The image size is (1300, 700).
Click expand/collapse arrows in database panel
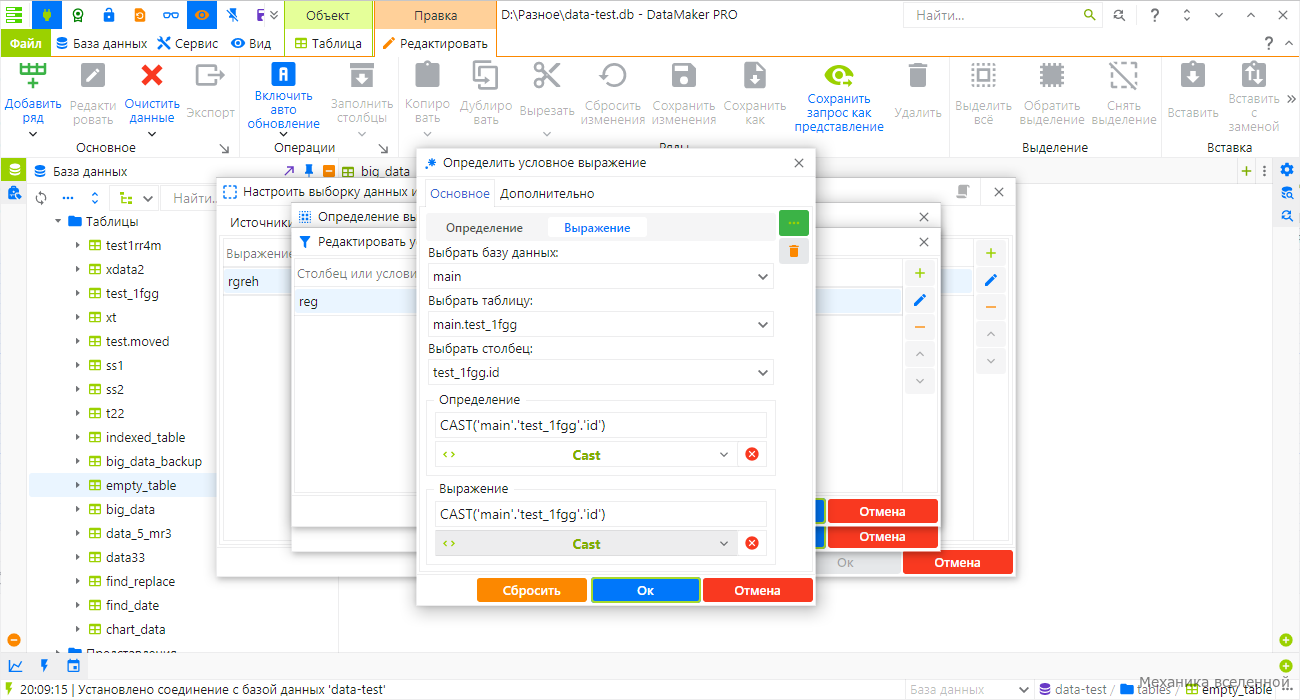95,198
